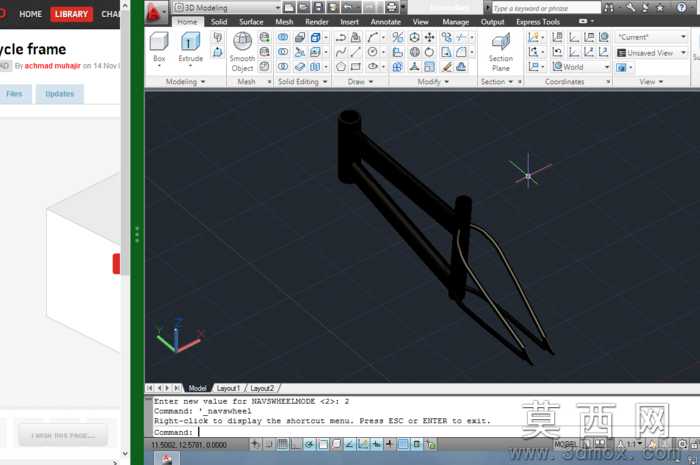Toggle Ortho mode in status bar
Image resolution: width=700 pixels, height=465 pixels.
pos(296,444)
